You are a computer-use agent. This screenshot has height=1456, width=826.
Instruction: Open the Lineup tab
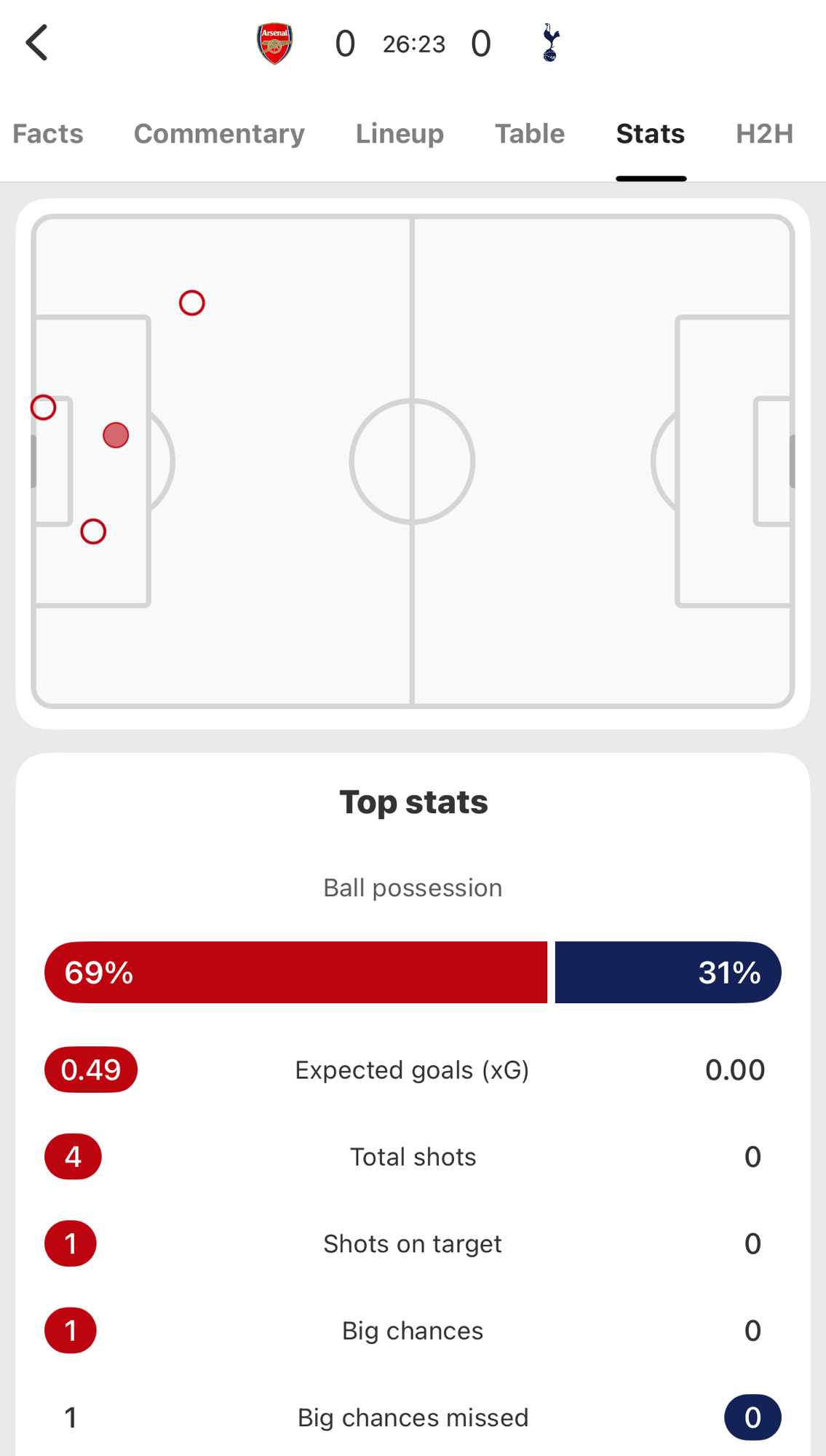click(400, 134)
